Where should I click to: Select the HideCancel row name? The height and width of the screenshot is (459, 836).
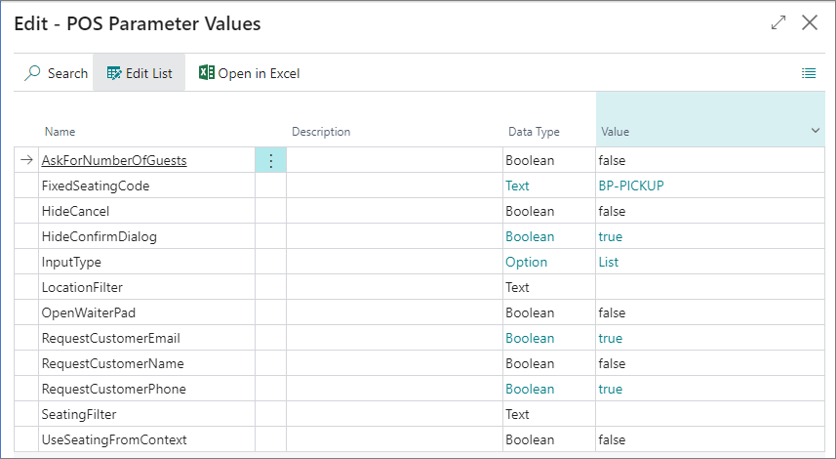click(x=75, y=211)
